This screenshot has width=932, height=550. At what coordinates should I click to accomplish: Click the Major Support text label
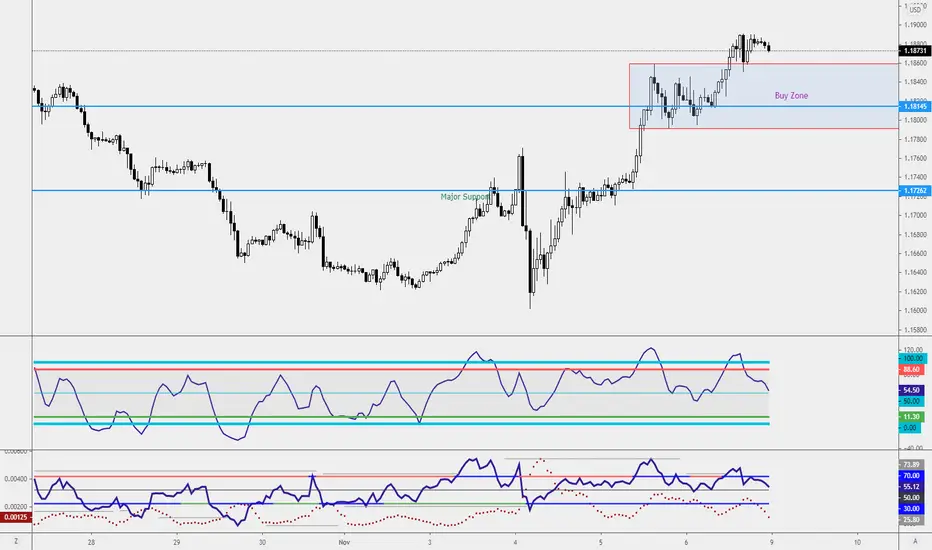coord(465,197)
